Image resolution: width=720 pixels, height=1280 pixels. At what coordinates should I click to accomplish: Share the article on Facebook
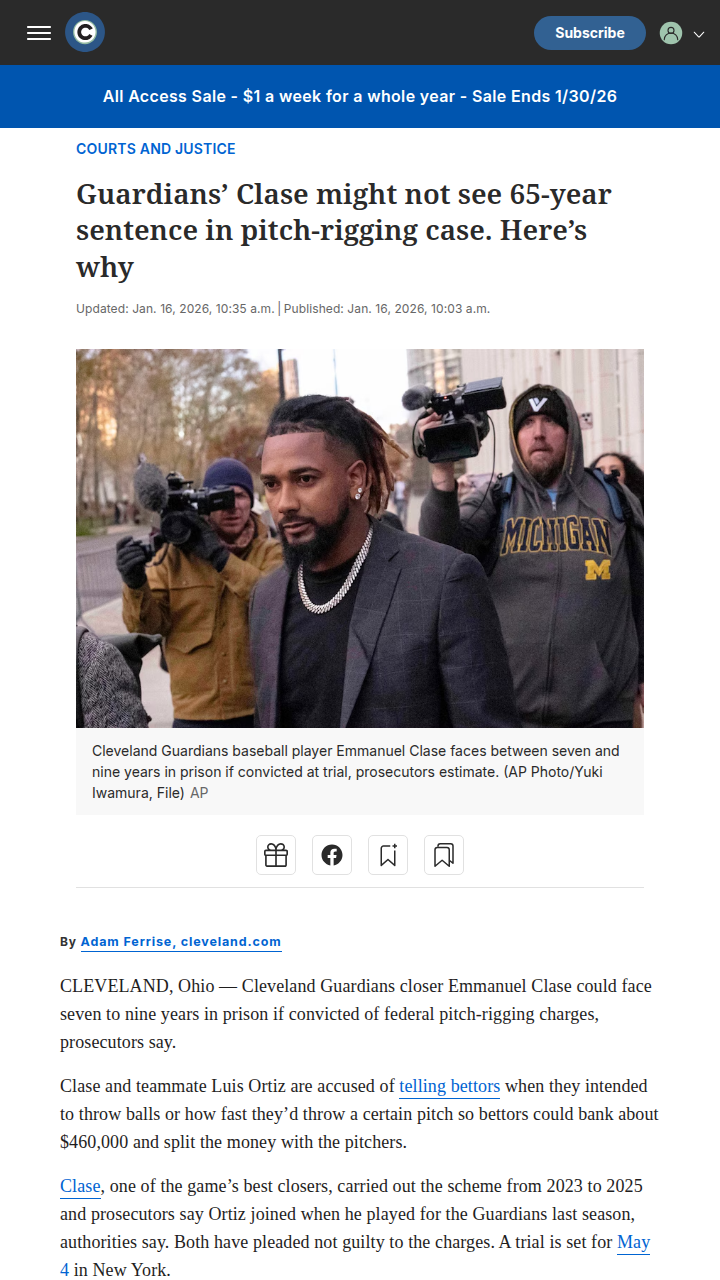pos(332,855)
